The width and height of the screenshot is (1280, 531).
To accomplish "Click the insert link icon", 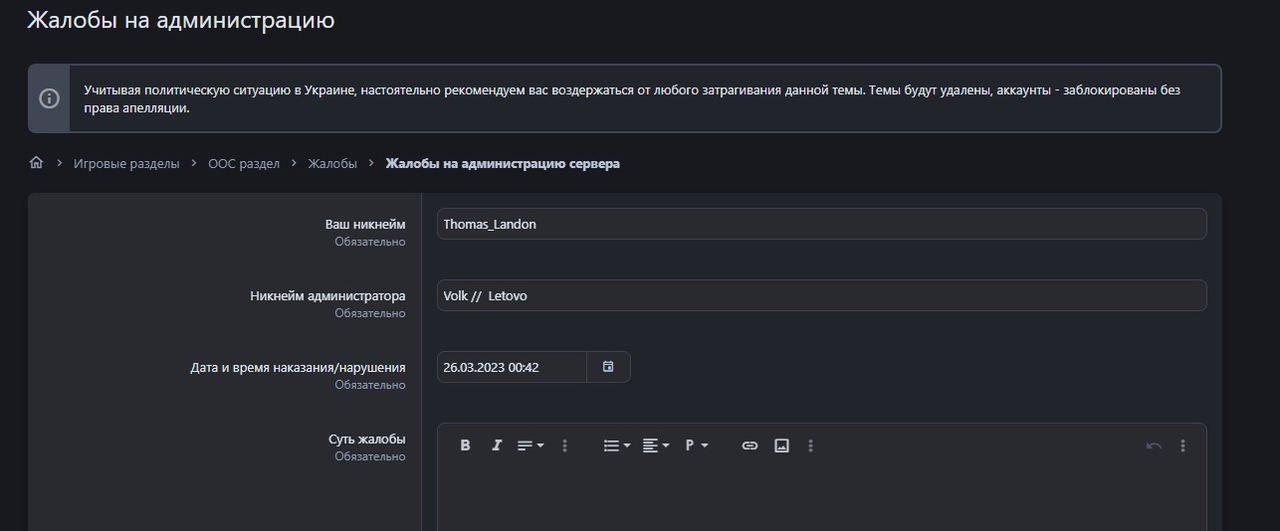I will pos(749,446).
